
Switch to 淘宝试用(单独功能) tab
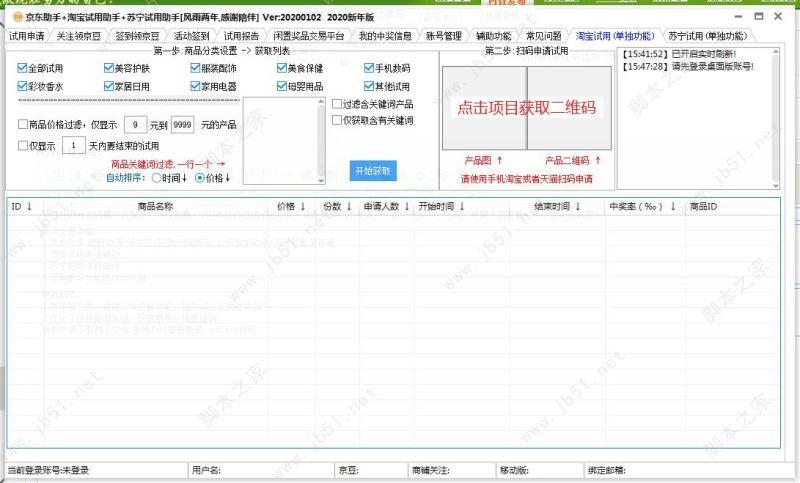615,36
